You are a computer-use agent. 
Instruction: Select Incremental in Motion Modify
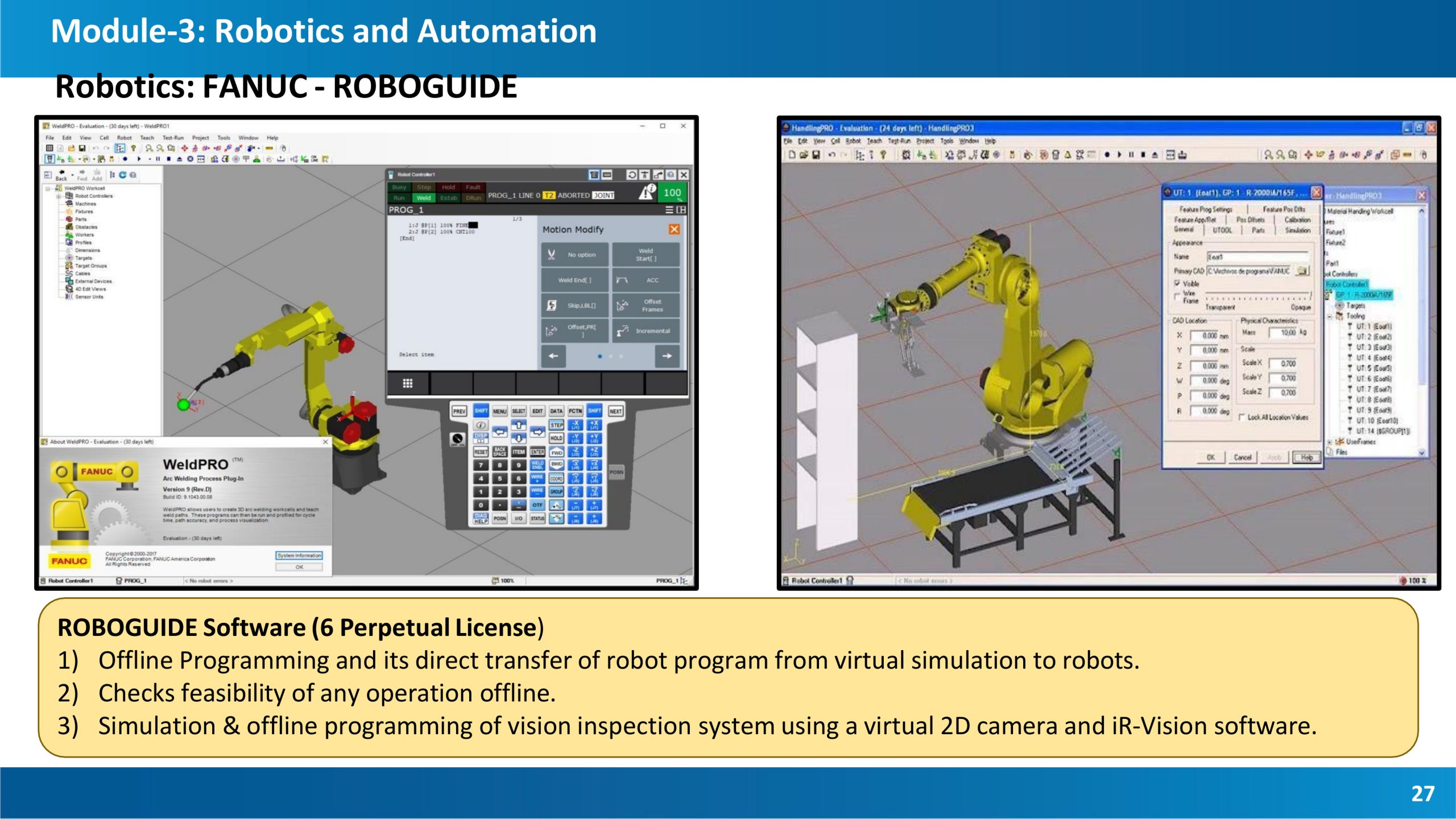(646, 330)
